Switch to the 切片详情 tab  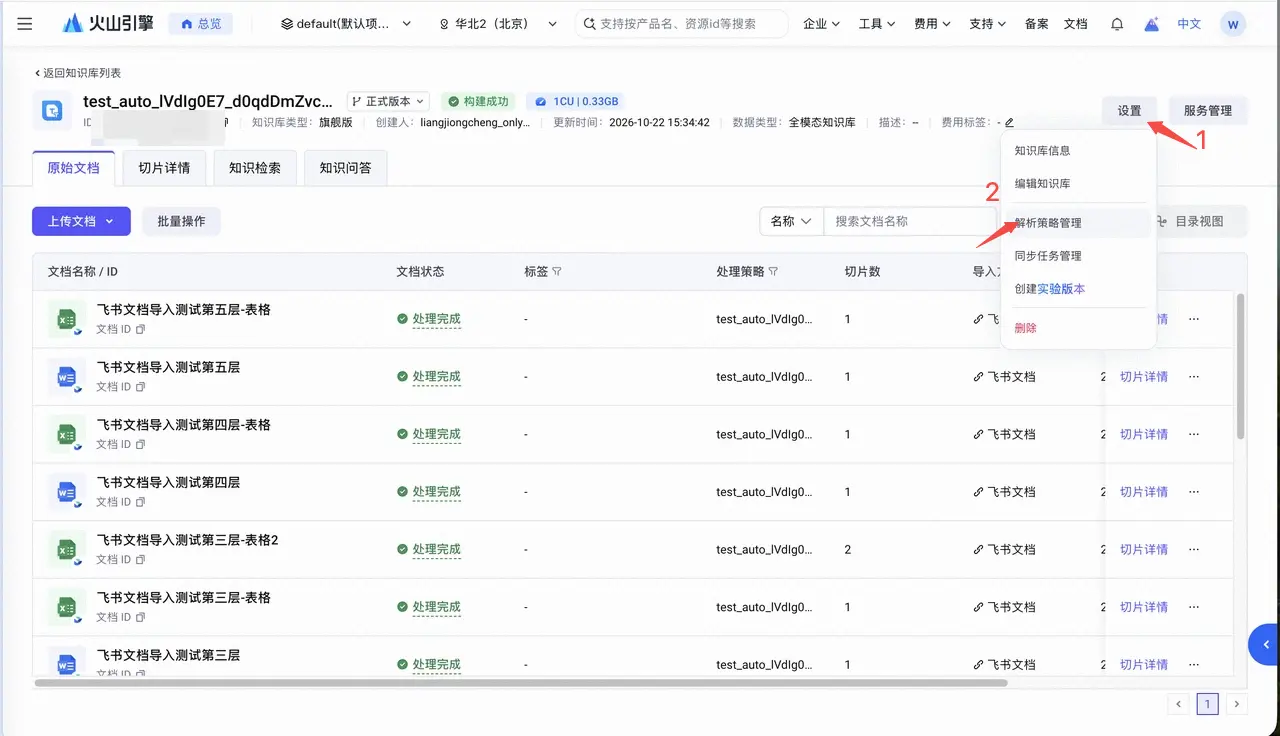pos(164,168)
